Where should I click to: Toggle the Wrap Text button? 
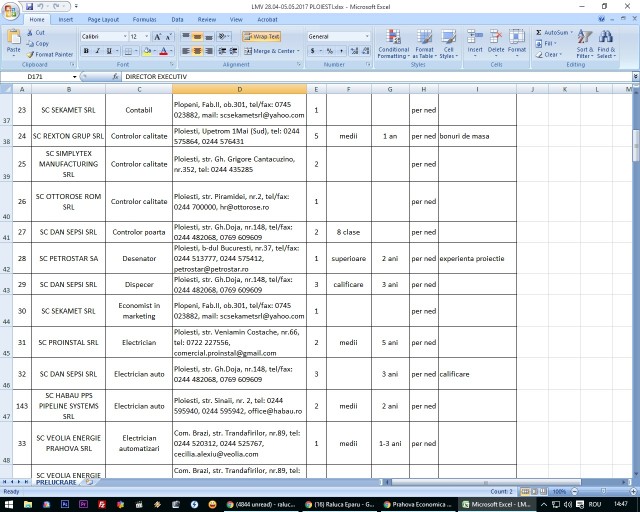tap(261, 37)
